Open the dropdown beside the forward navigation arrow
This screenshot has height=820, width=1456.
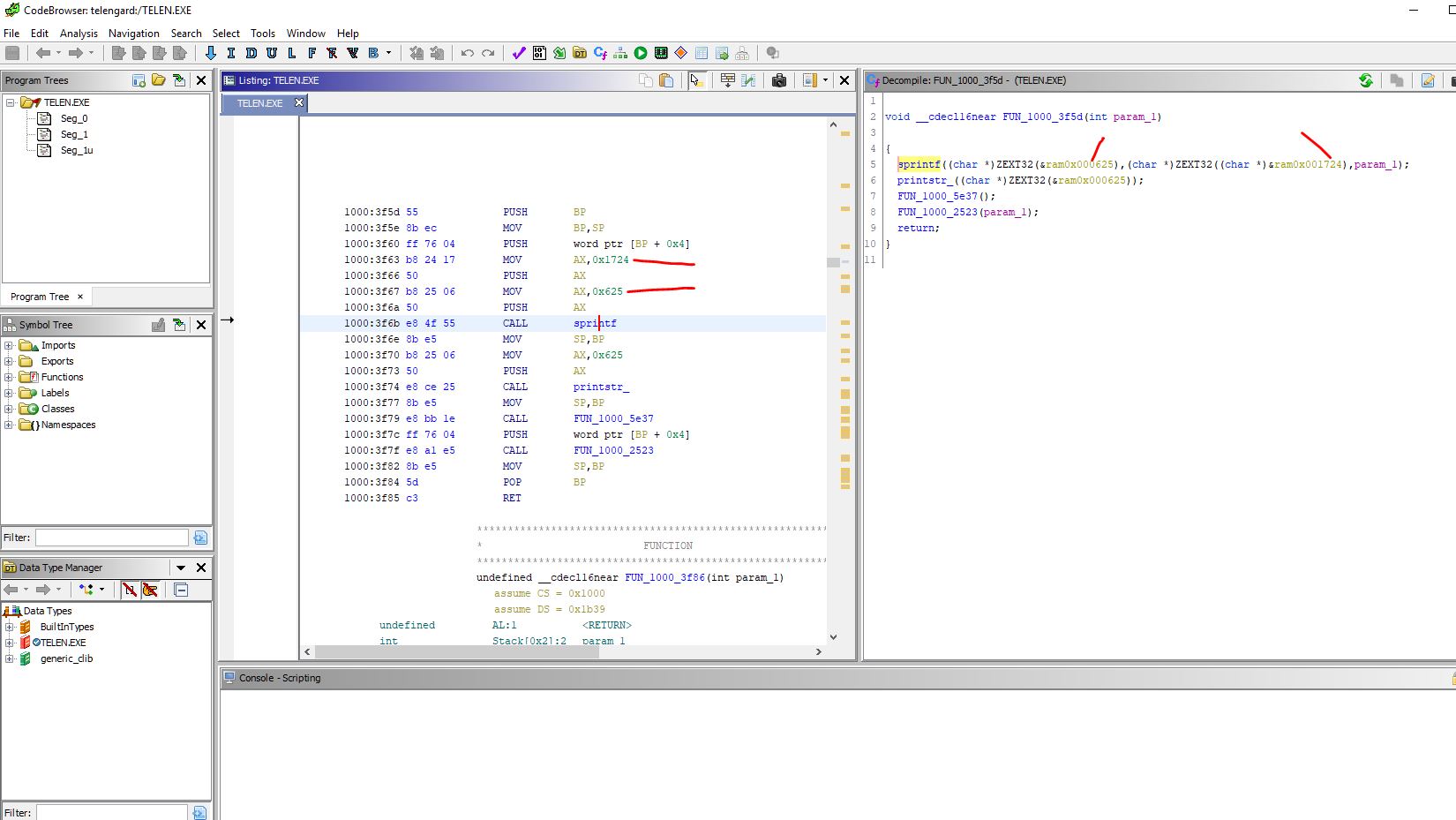click(x=91, y=52)
